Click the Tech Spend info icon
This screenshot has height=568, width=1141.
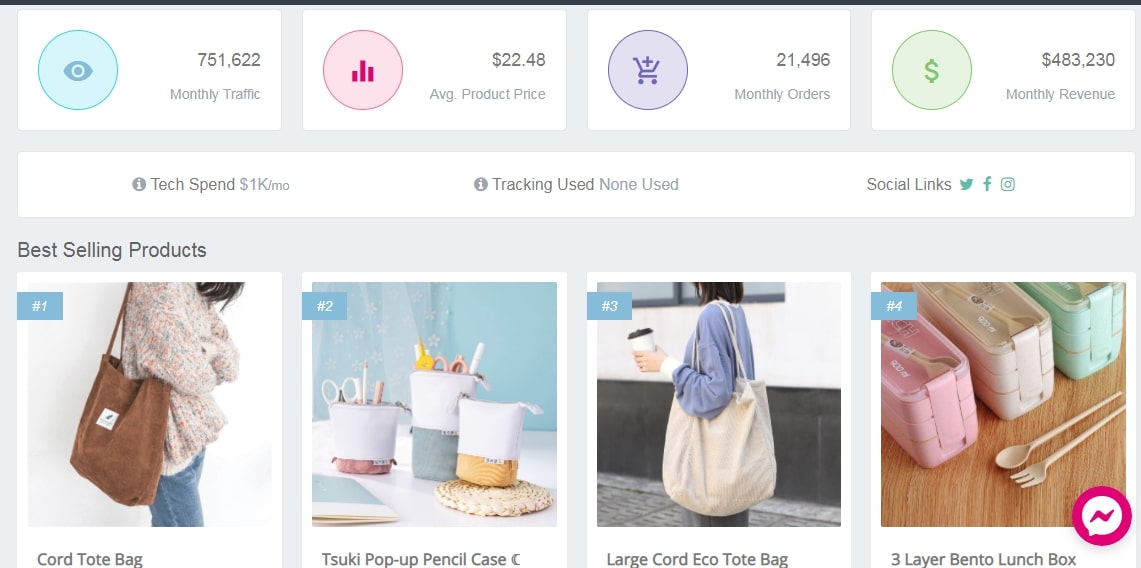[139, 185]
